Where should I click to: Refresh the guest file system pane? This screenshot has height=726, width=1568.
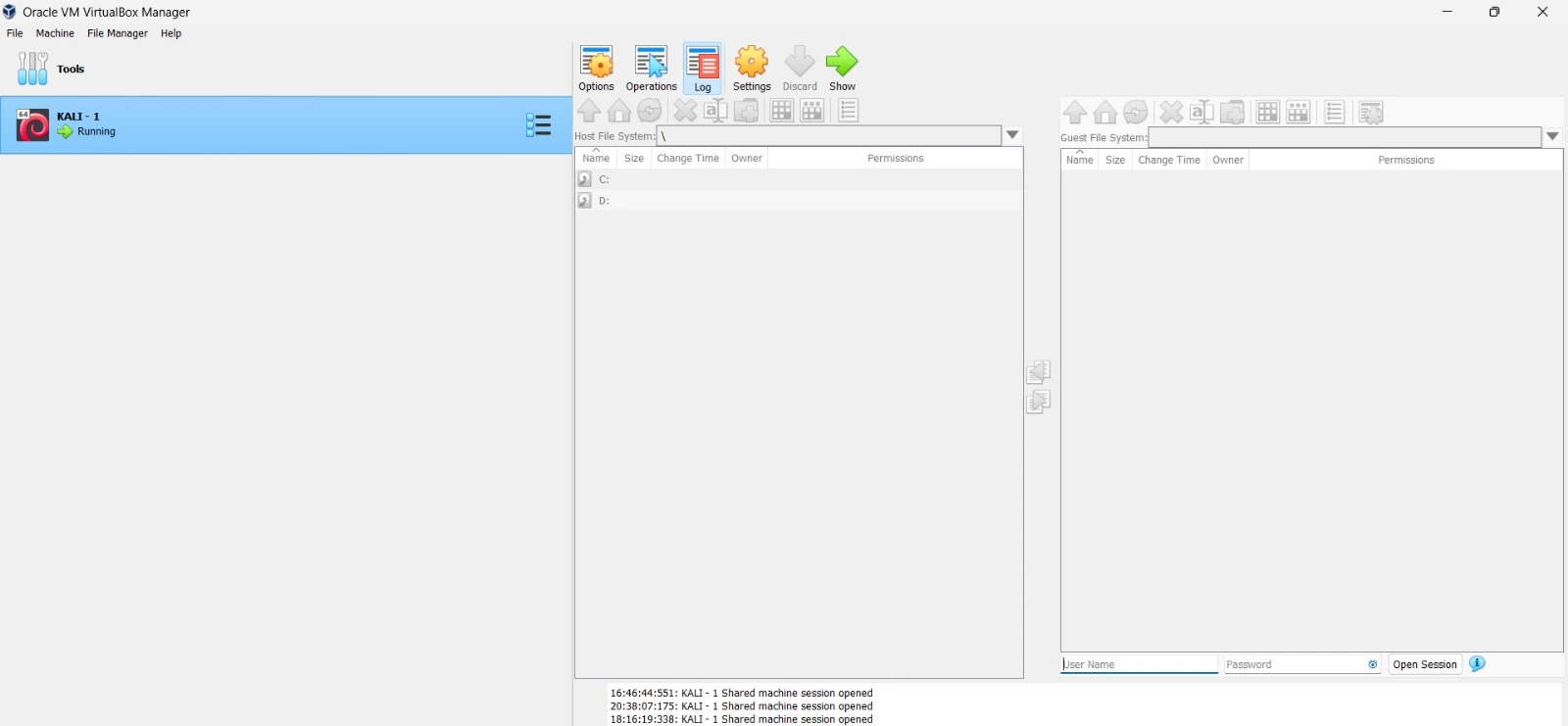pos(1136,113)
